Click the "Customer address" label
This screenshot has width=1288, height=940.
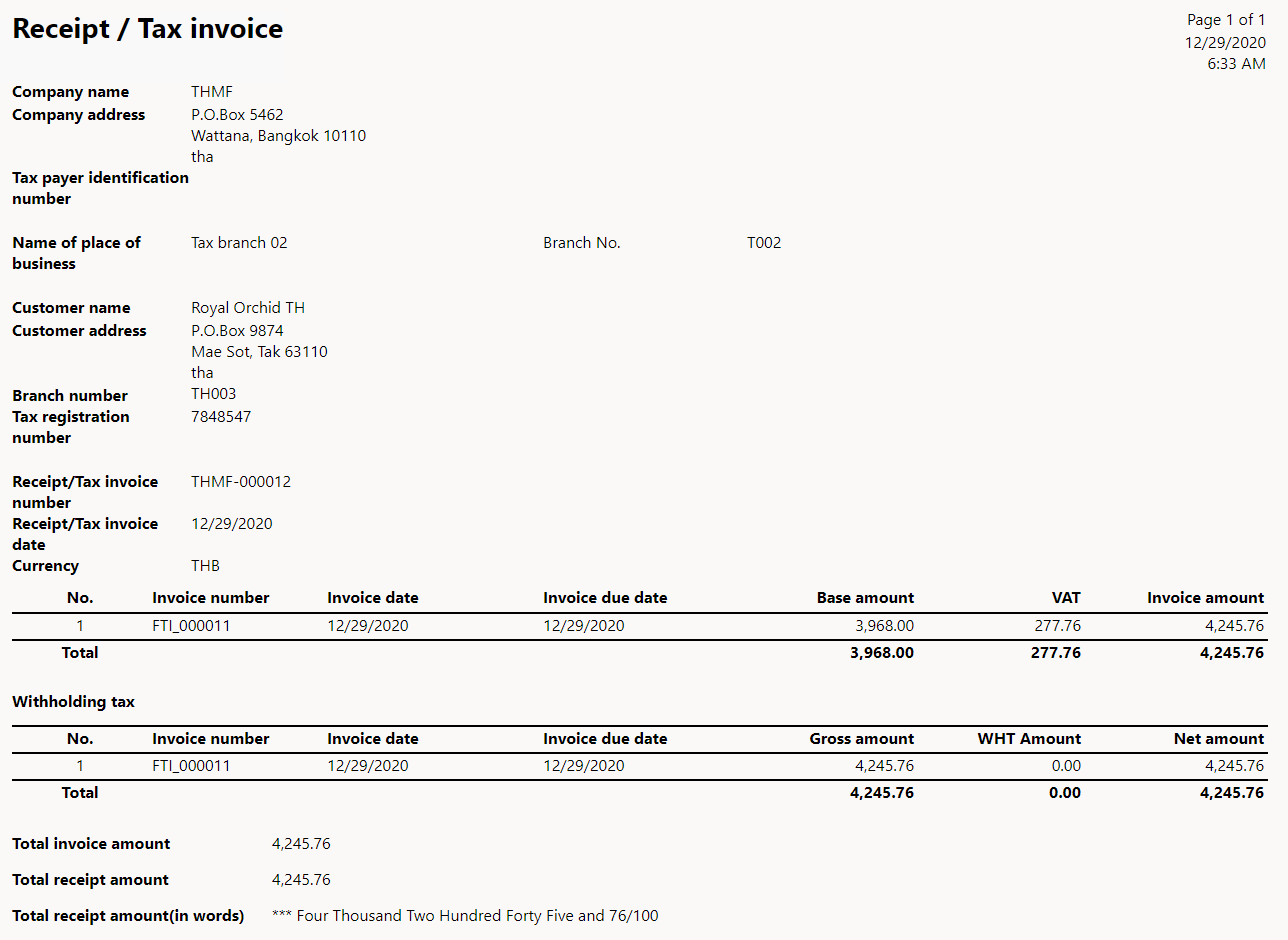79,331
